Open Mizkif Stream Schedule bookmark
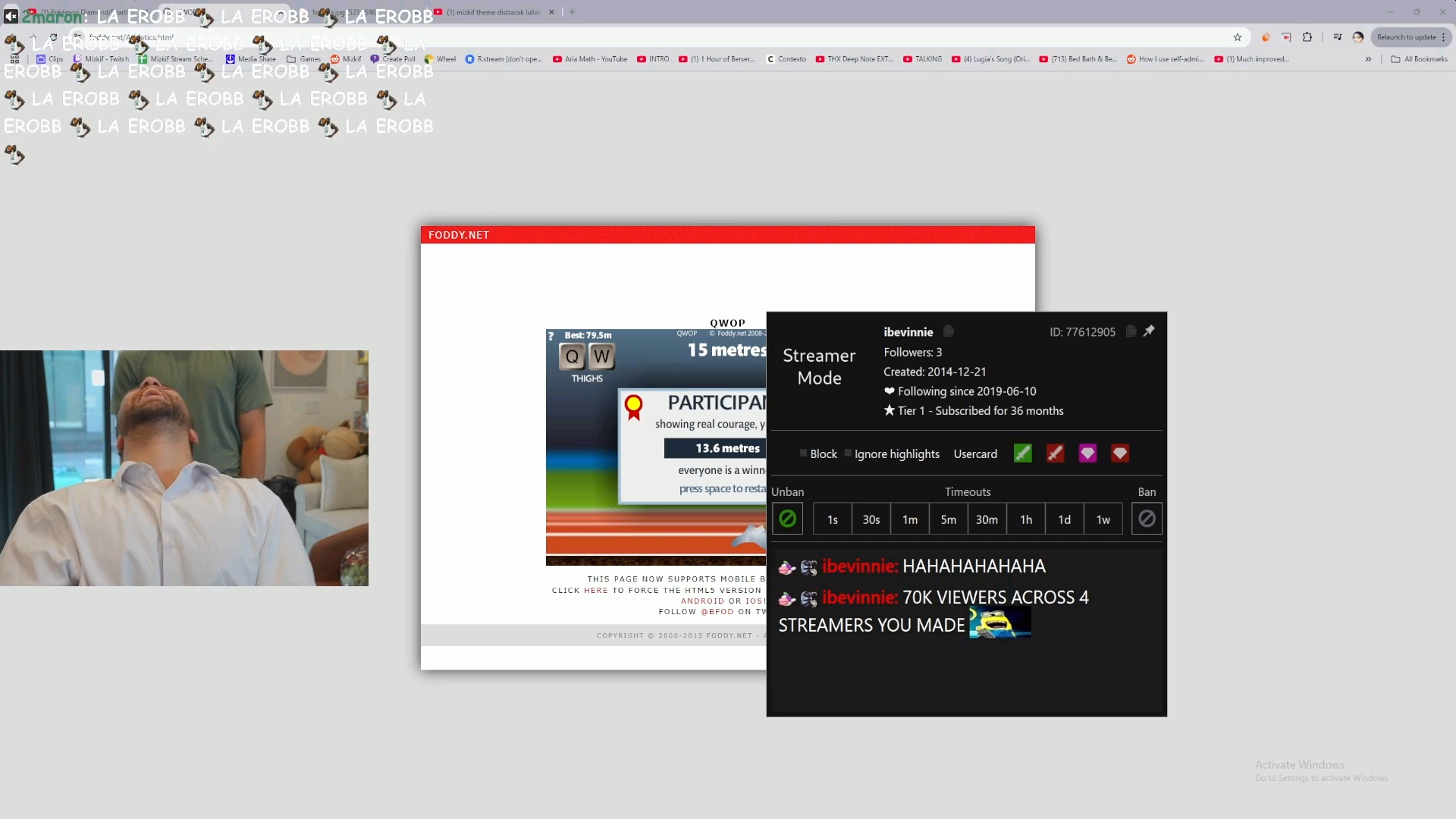This screenshot has height=819, width=1456. pos(175,59)
